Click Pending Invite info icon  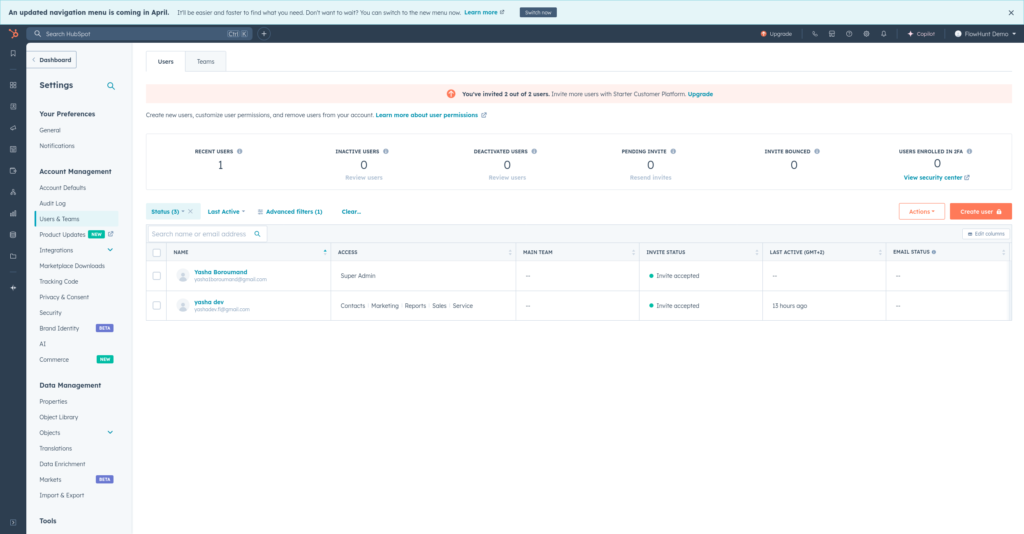(673, 151)
